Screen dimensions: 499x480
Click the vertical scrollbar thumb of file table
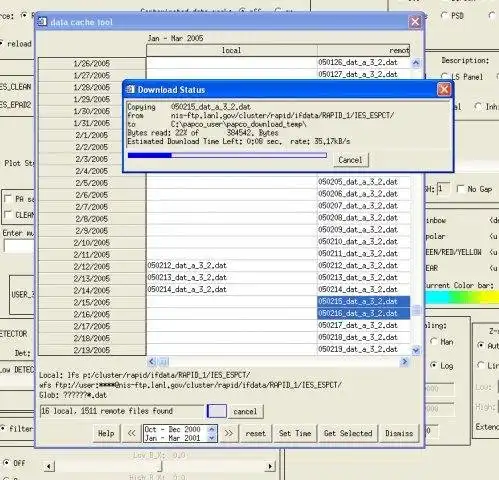click(x=416, y=310)
